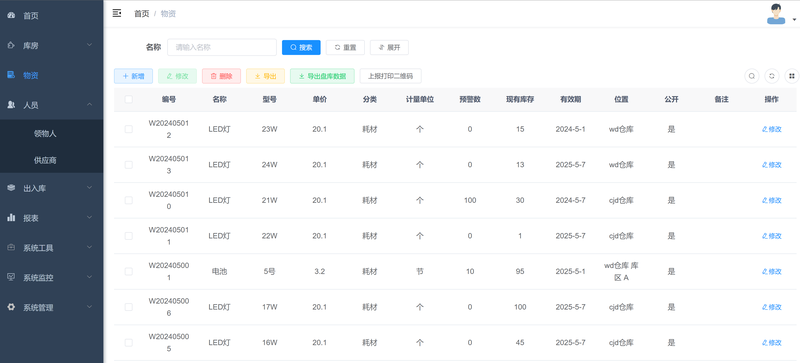This screenshot has height=363, width=800.
Task: Click the 上报打印二维码 button
Action: (x=390, y=76)
